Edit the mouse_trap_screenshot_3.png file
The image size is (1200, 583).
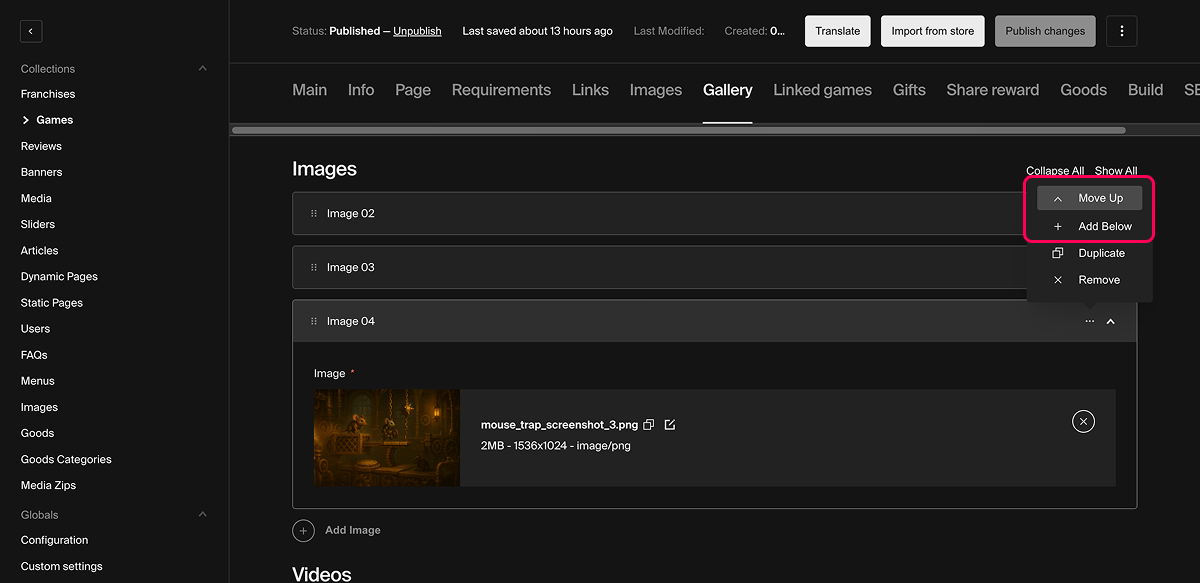click(670, 425)
